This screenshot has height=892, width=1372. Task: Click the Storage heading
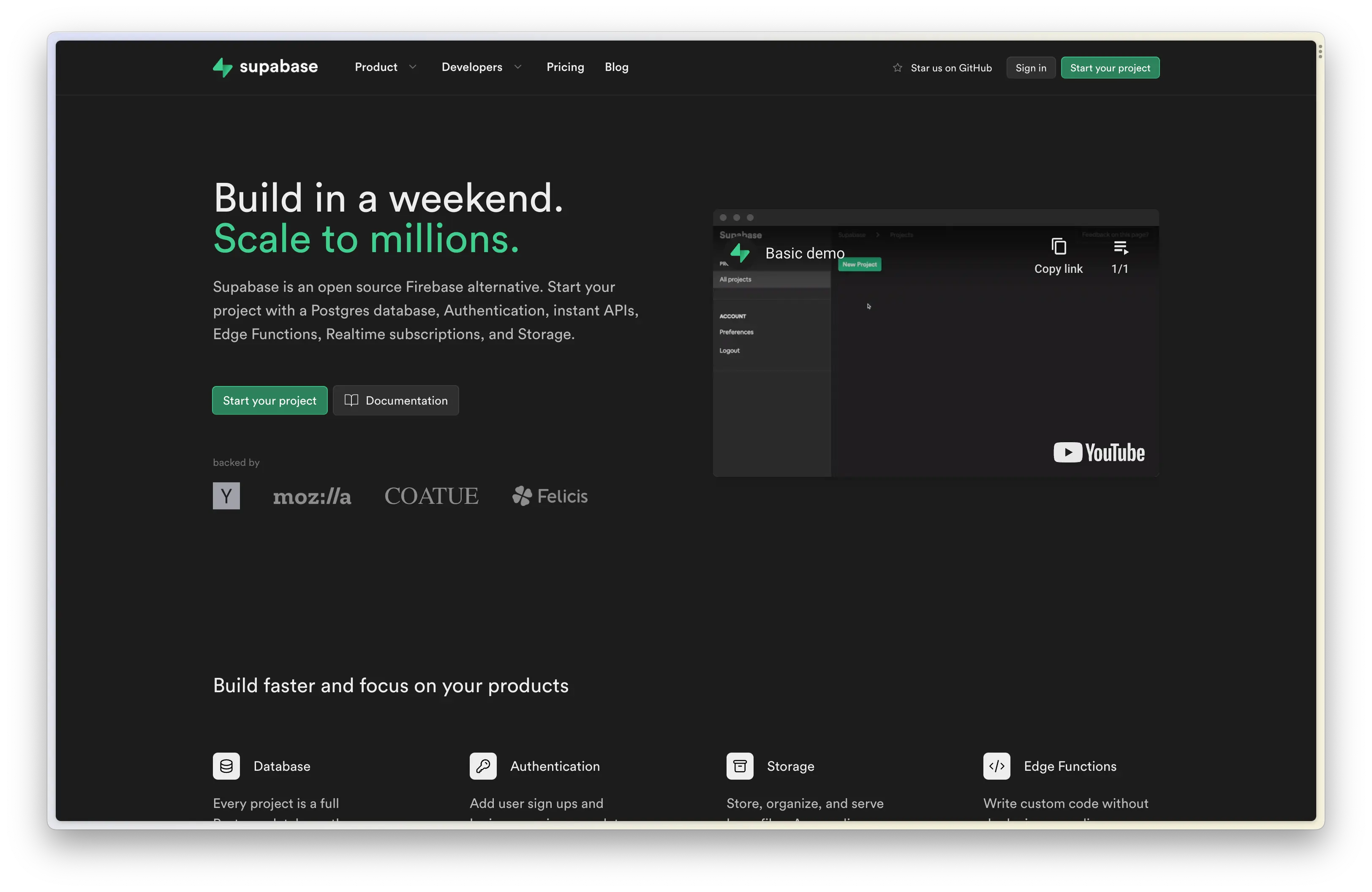pyautogui.click(x=790, y=767)
